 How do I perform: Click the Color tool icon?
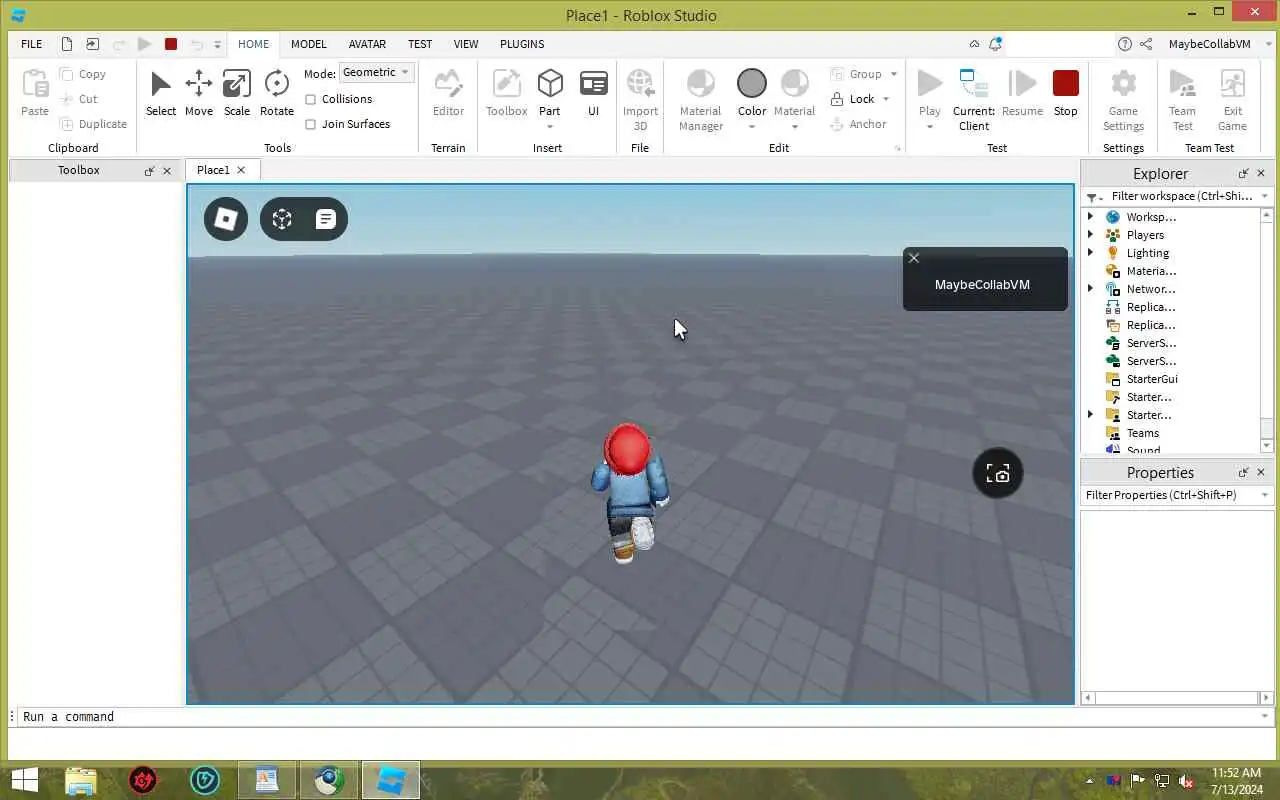coord(751,83)
